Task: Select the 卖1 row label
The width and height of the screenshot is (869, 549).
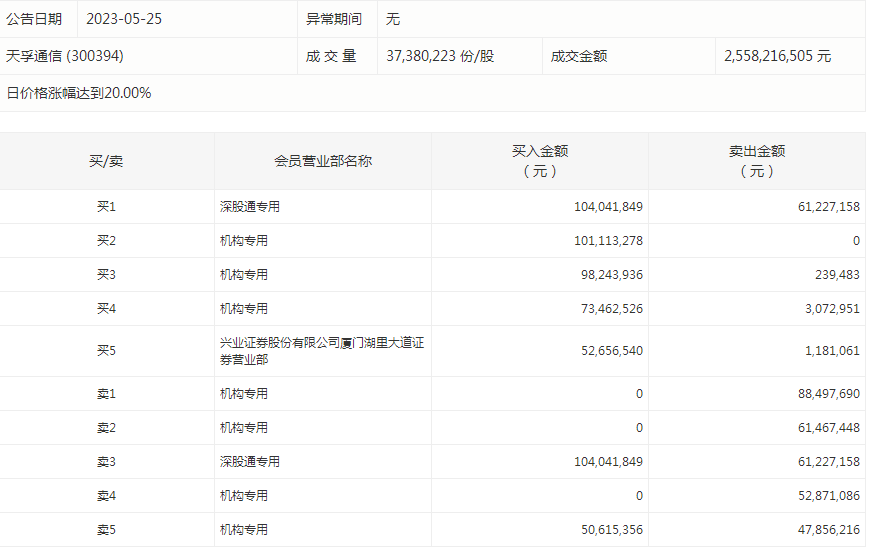Action: coord(106,394)
